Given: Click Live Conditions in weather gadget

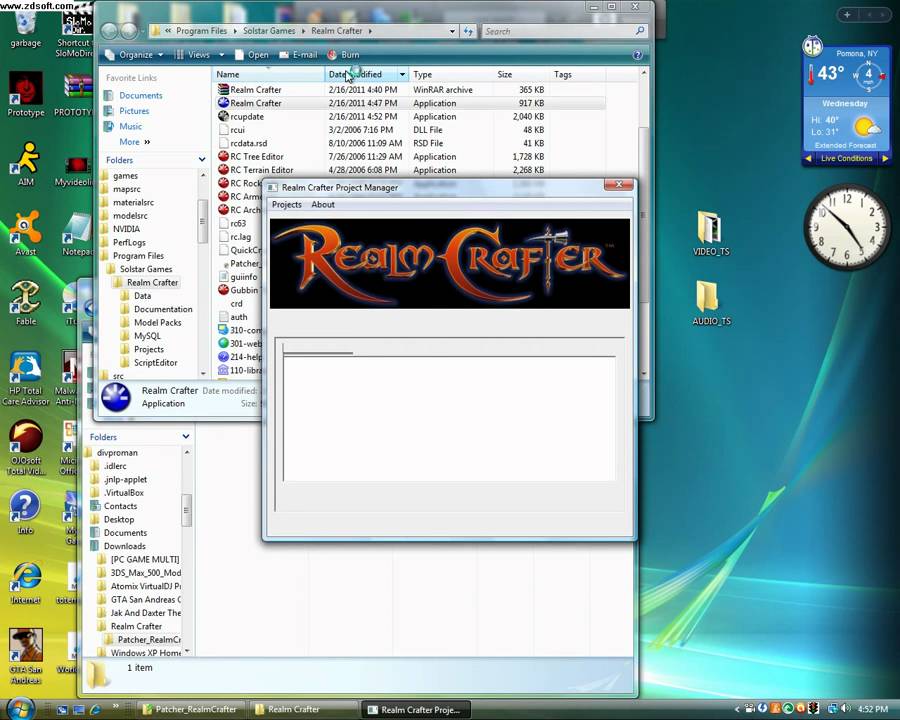Looking at the screenshot, I should click(846, 158).
